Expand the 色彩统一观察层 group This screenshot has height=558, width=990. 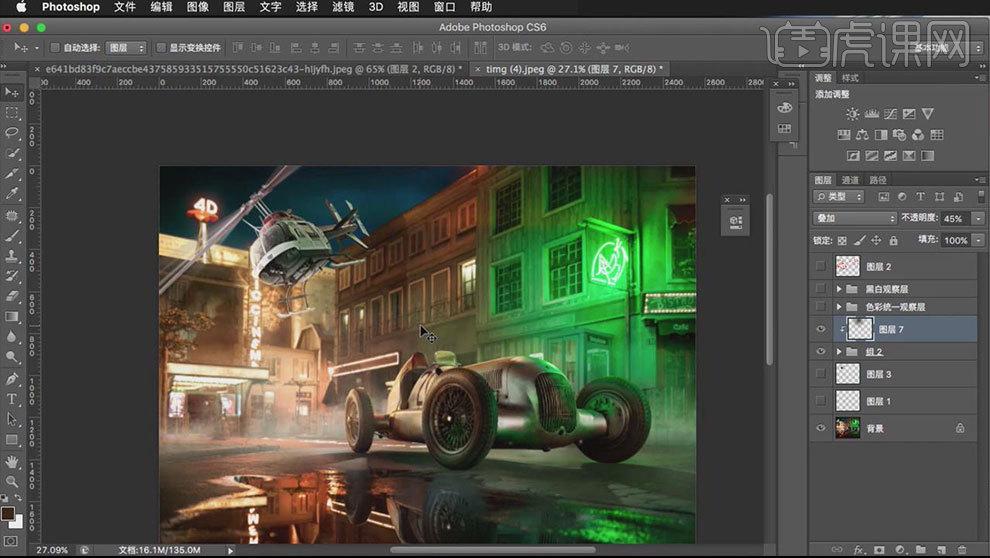click(x=839, y=307)
